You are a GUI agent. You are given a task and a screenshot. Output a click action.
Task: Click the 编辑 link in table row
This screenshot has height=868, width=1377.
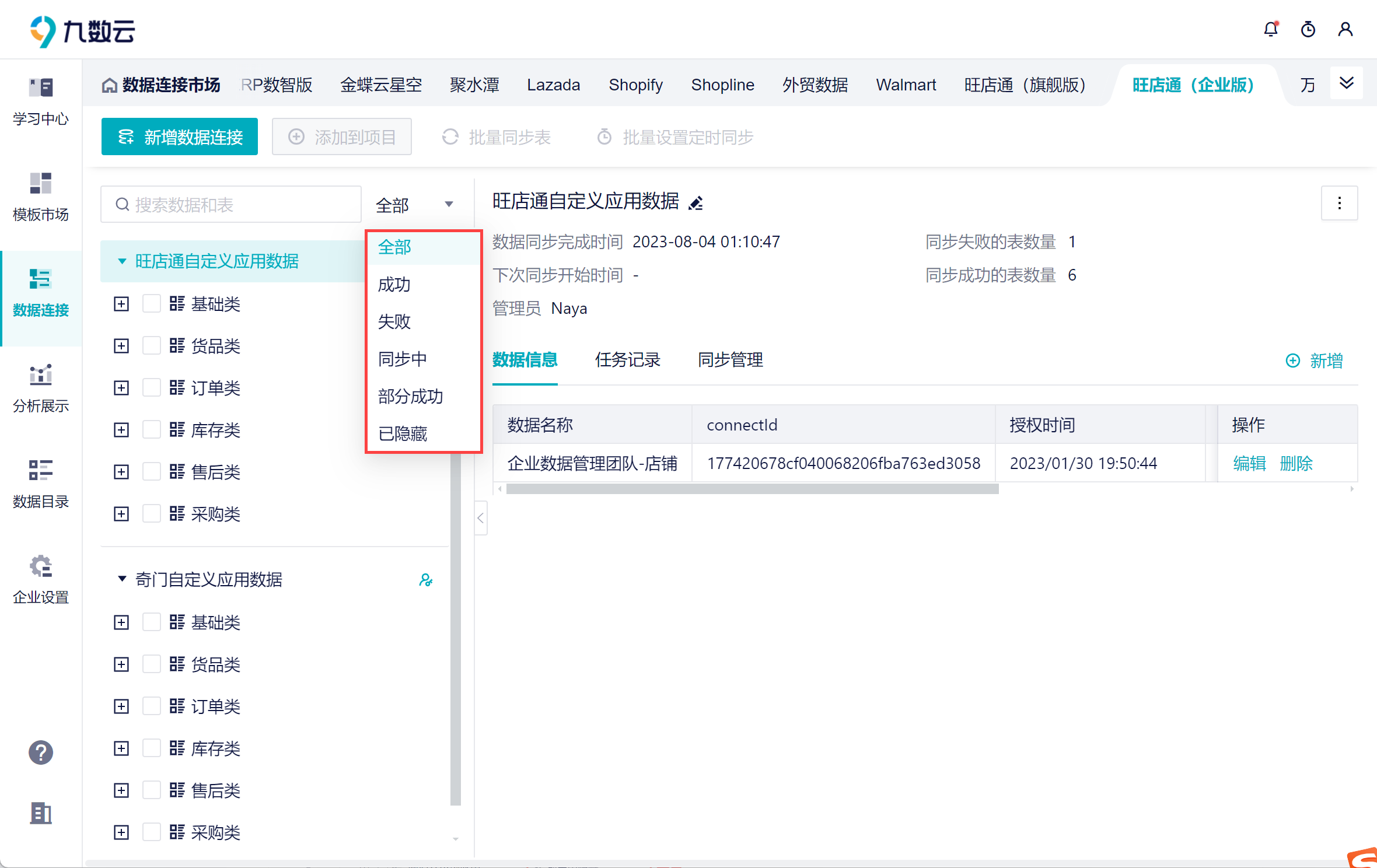1249,463
